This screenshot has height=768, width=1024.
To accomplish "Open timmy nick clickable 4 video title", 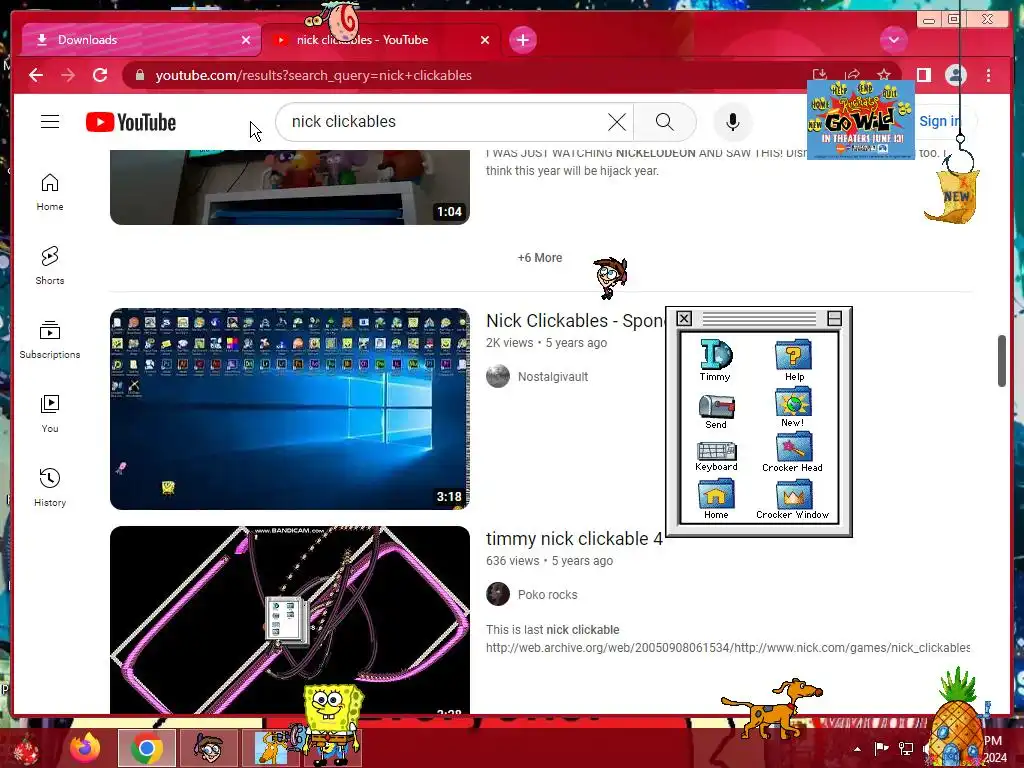I will tap(574, 539).
